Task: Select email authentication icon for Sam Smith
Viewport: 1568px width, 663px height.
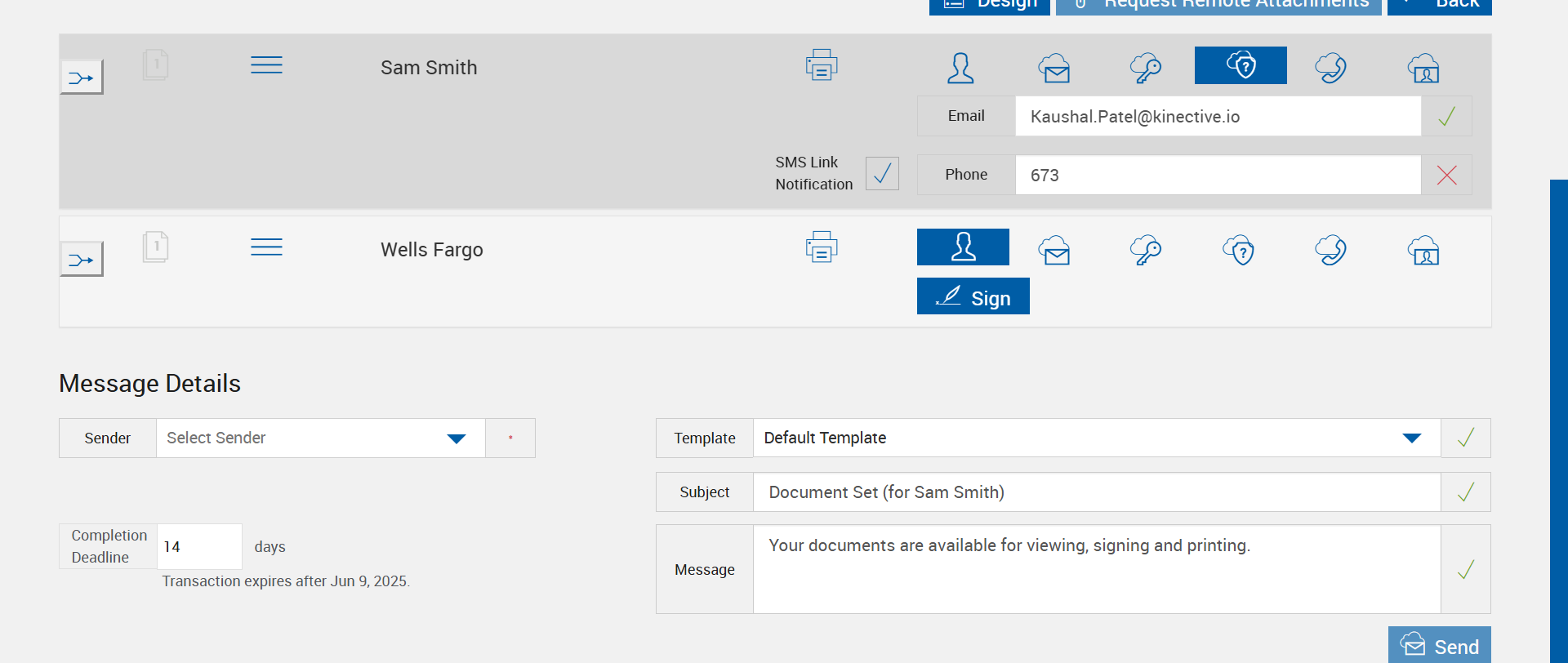Action: click(x=1054, y=68)
